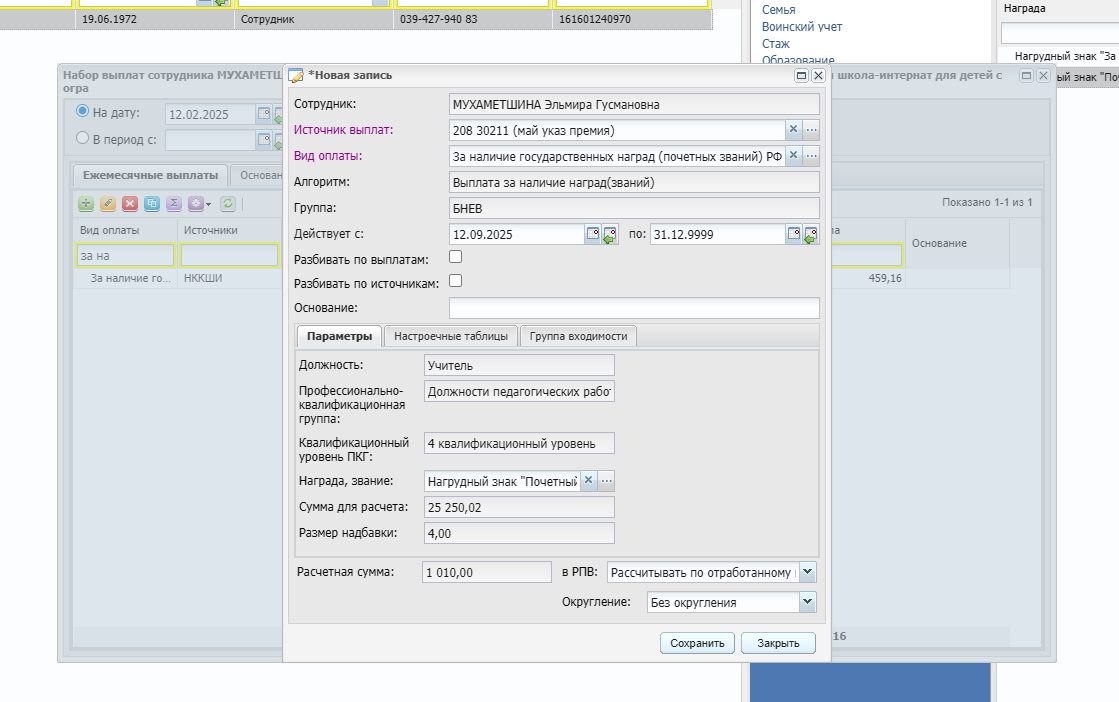Delete record with red X toolbar icon

130,204
